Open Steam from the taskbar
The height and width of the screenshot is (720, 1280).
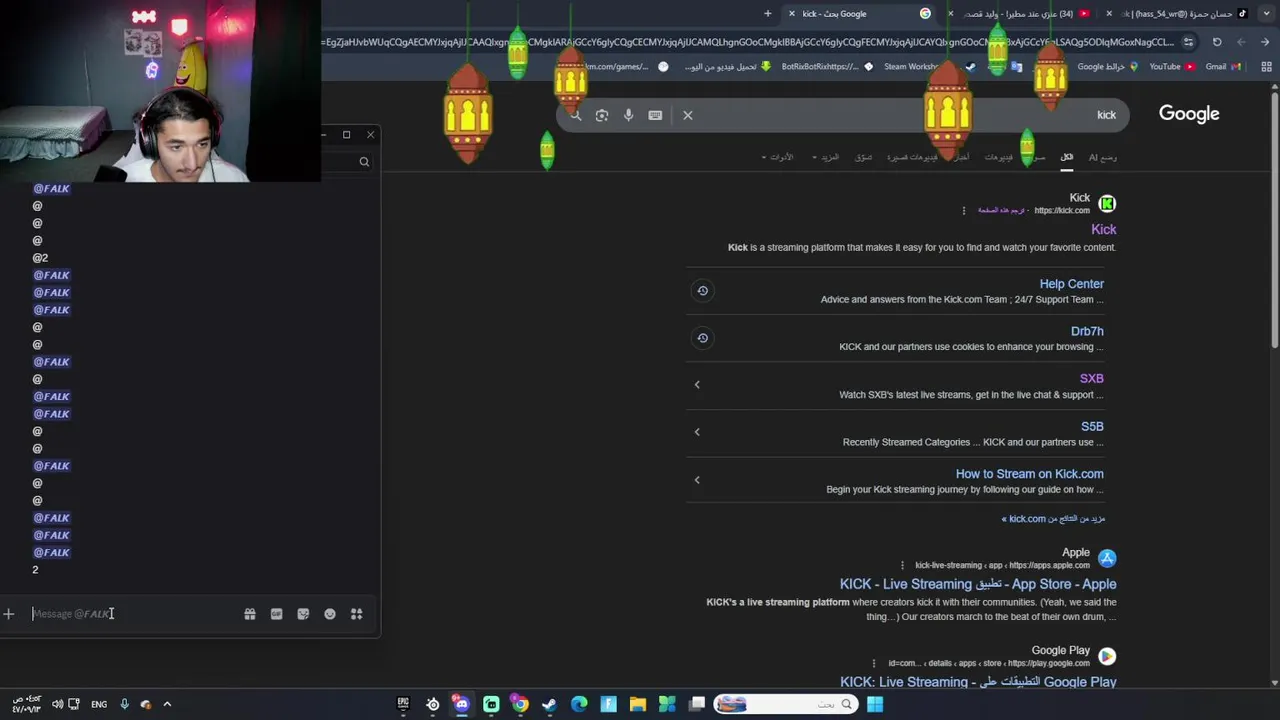[549, 704]
